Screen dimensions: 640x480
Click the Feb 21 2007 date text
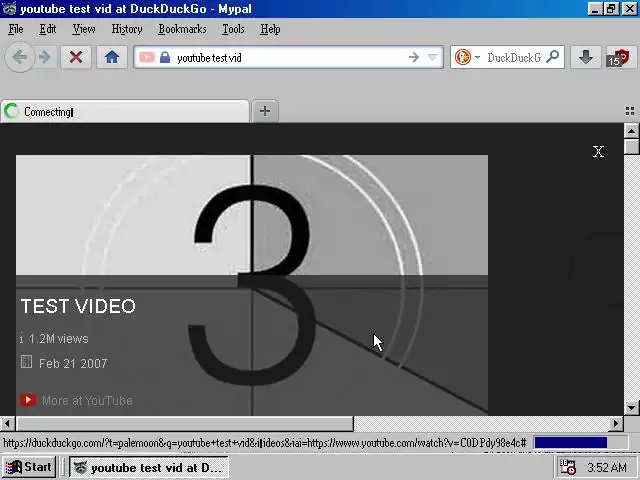pyautogui.click(x=73, y=364)
